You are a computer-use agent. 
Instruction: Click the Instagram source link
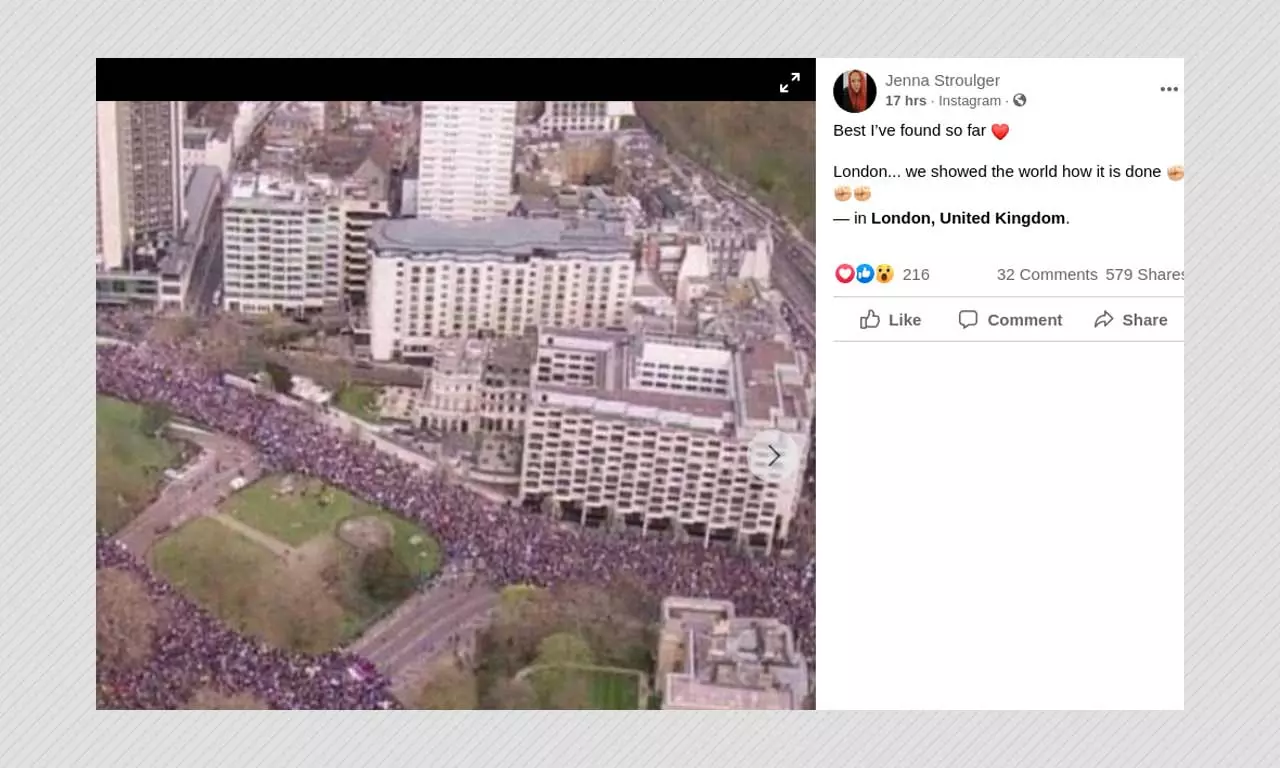click(x=969, y=101)
